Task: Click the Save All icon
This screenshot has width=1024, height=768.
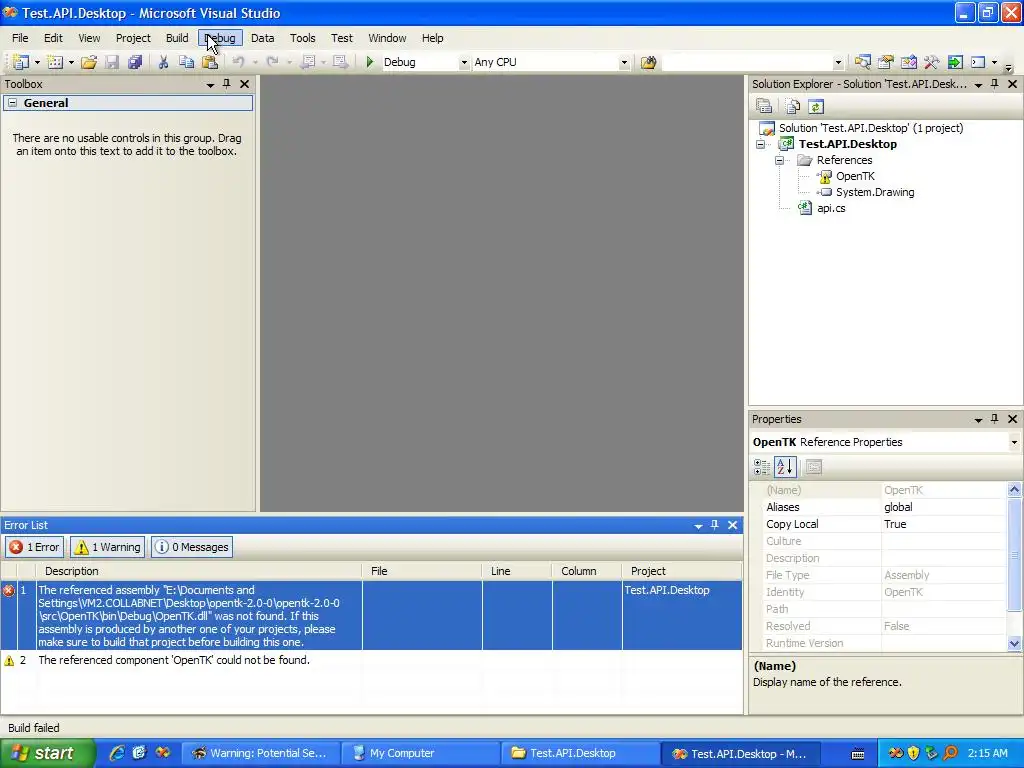Action: click(x=135, y=62)
